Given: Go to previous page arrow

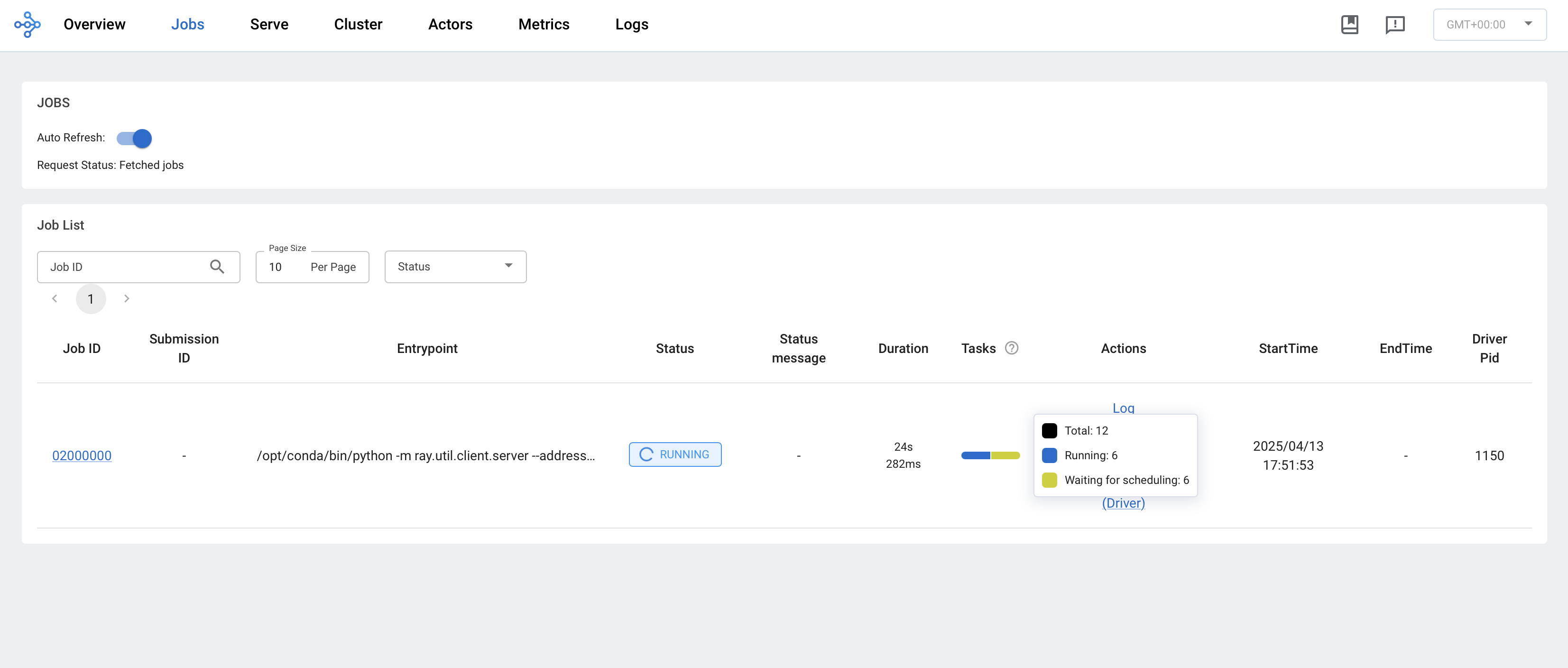Looking at the screenshot, I should (x=55, y=298).
